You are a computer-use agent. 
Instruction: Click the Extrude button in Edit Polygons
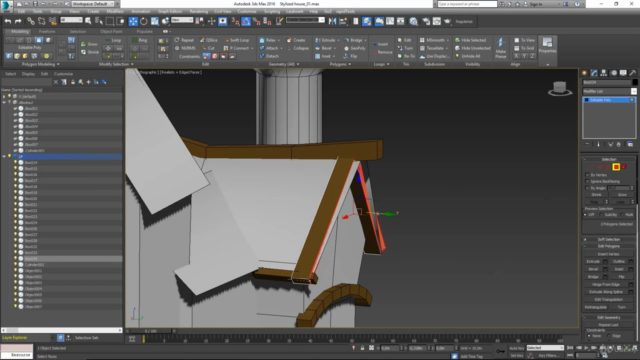[593, 262]
